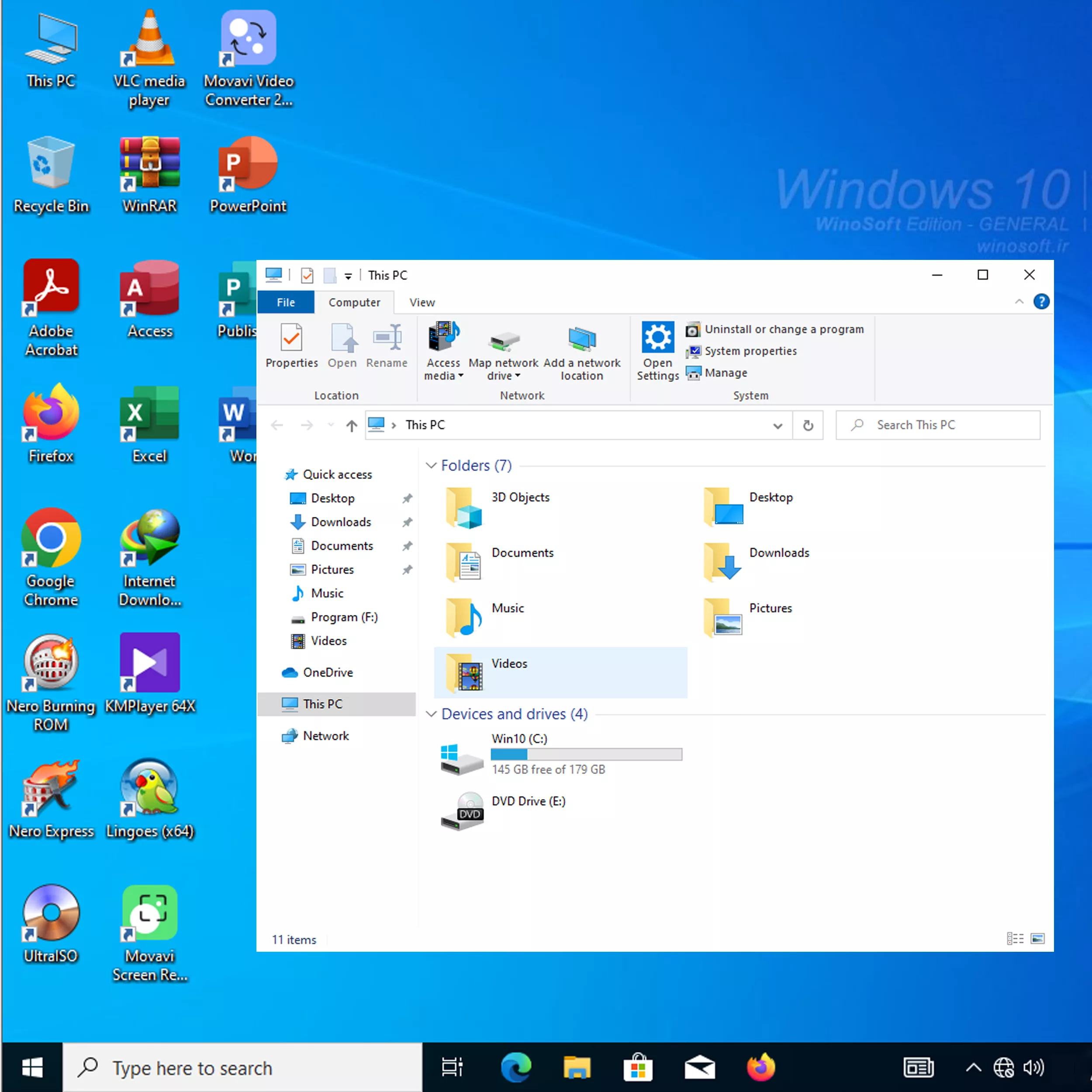
Task: Open the File menu tab
Action: 285,302
